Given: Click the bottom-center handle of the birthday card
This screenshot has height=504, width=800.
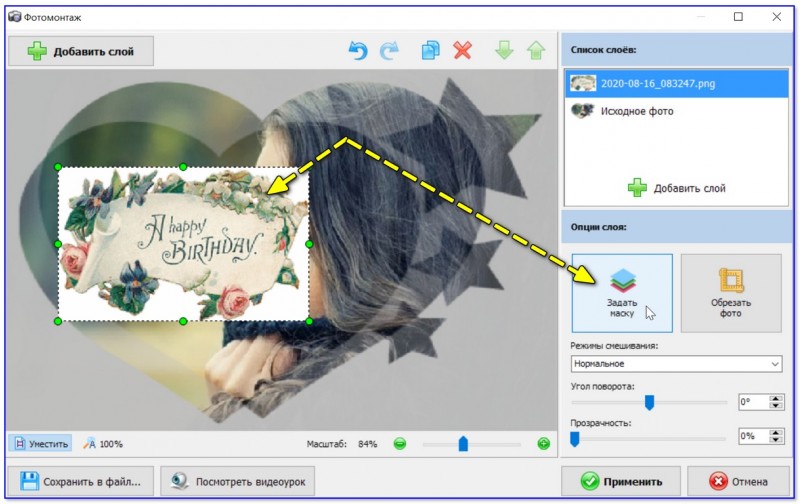Looking at the screenshot, I should (x=183, y=321).
